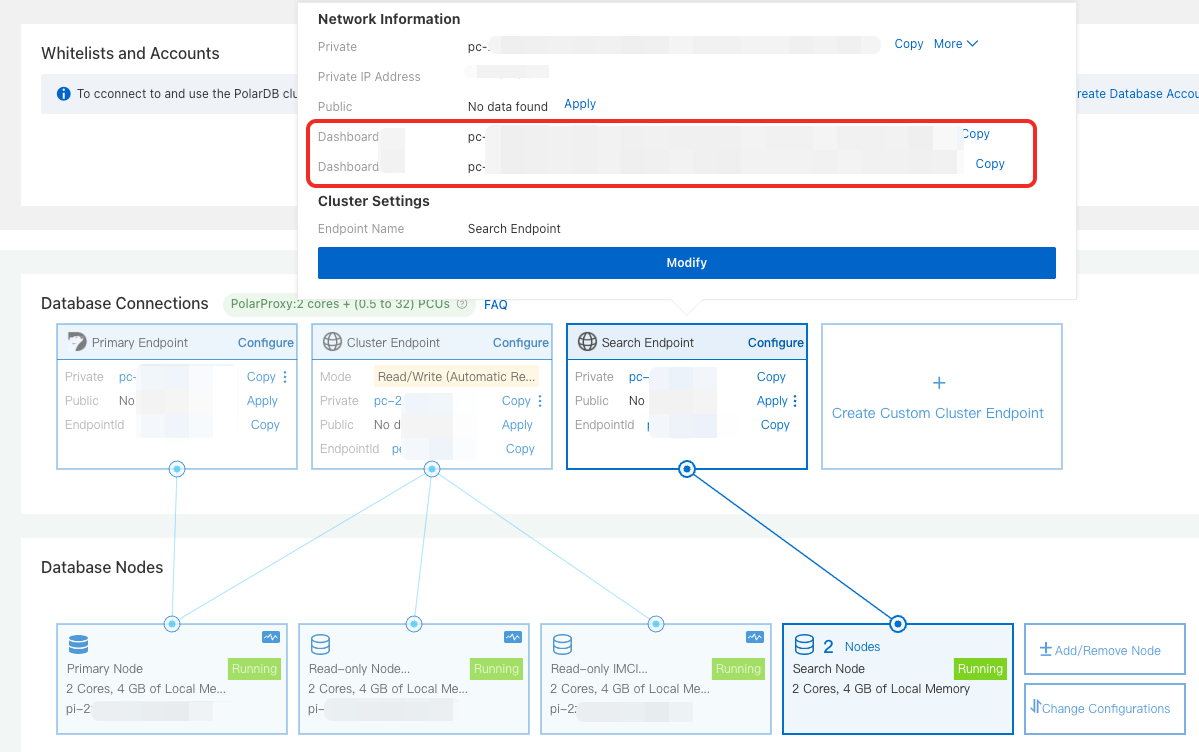
Task: Copy the Private address in Network Information
Action: [x=908, y=44]
